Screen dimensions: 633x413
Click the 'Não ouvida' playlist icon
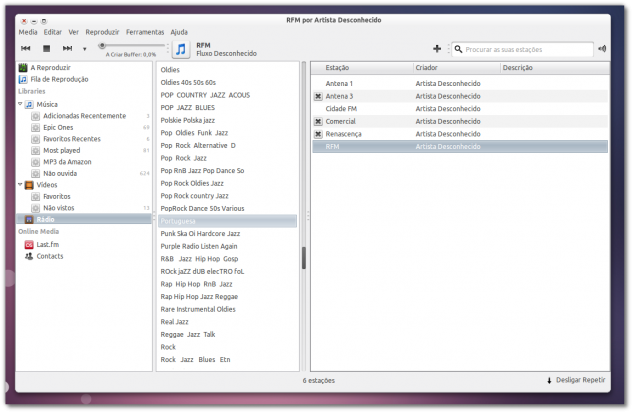coord(36,174)
